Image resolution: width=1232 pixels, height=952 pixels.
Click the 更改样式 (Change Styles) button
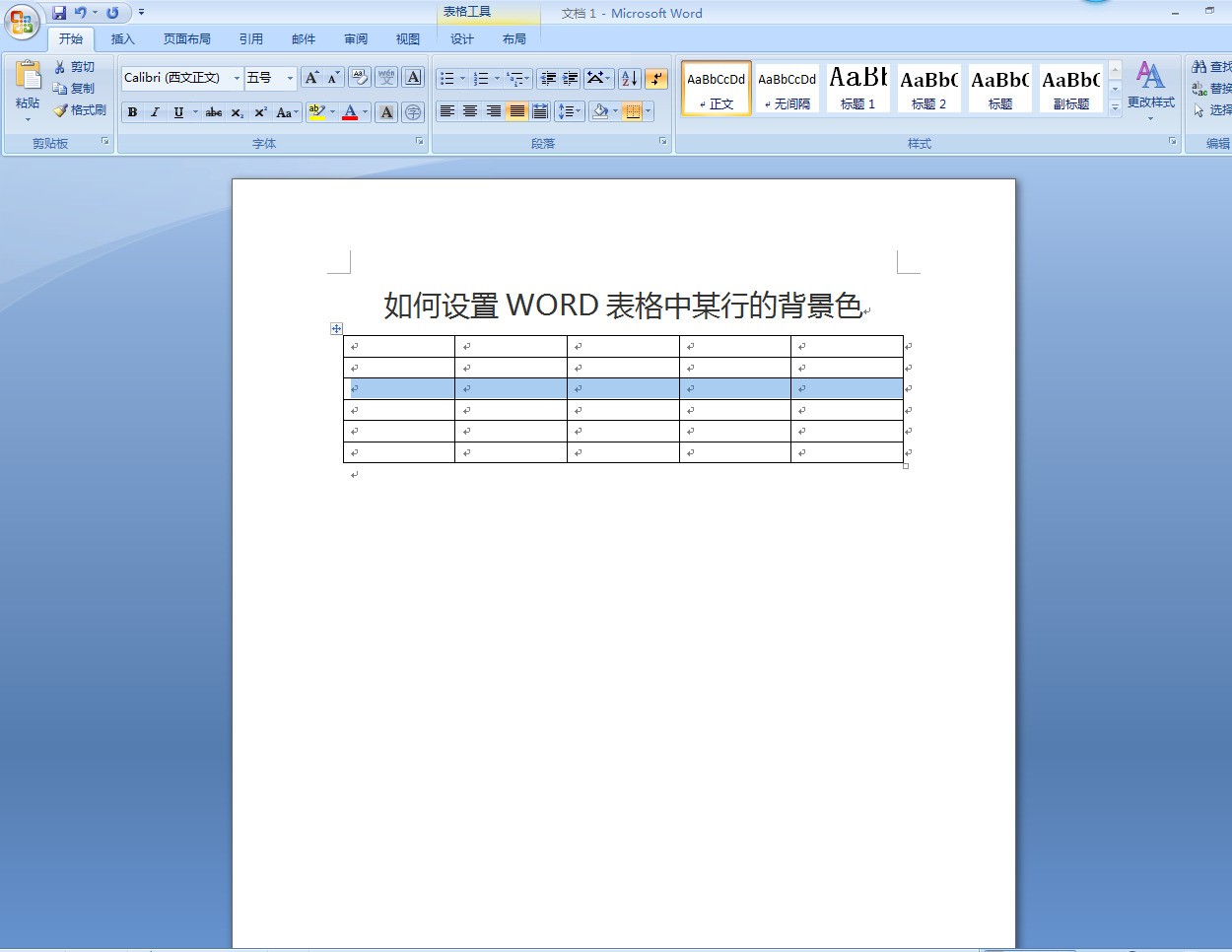[x=1150, y=89]
